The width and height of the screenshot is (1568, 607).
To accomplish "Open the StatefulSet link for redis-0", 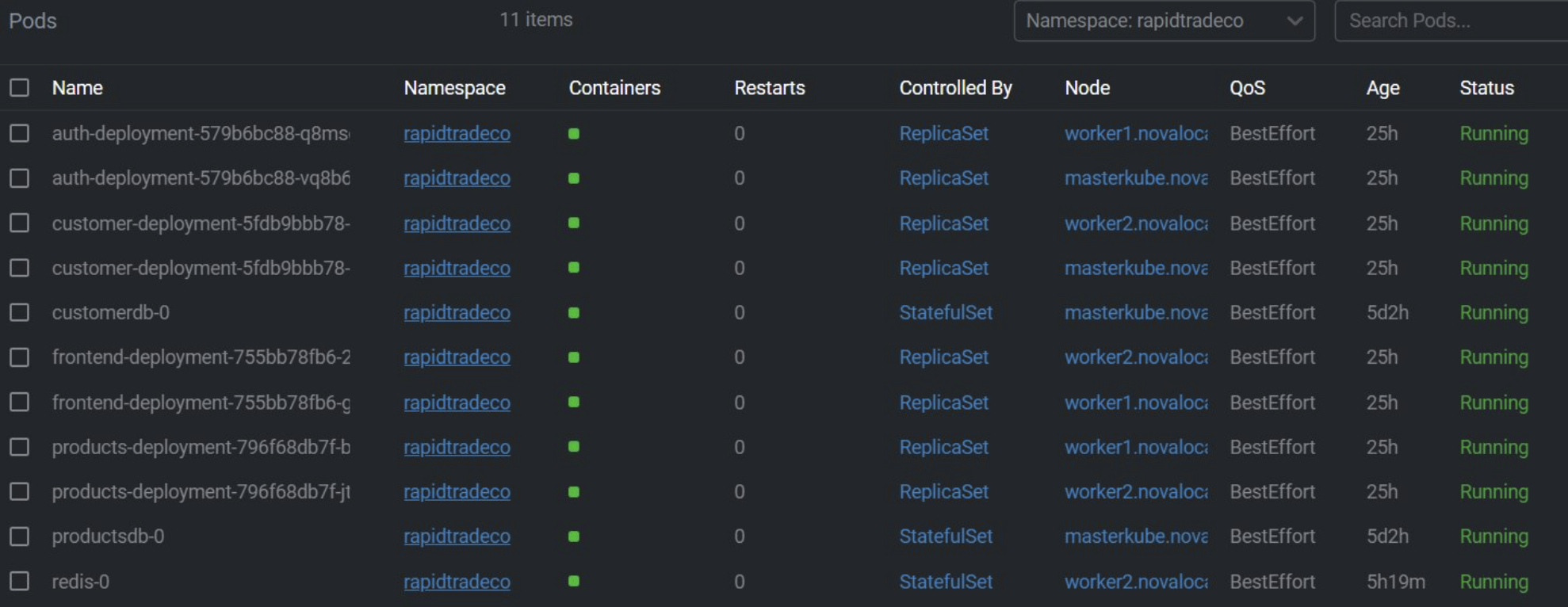I will [x=945, y=582].
